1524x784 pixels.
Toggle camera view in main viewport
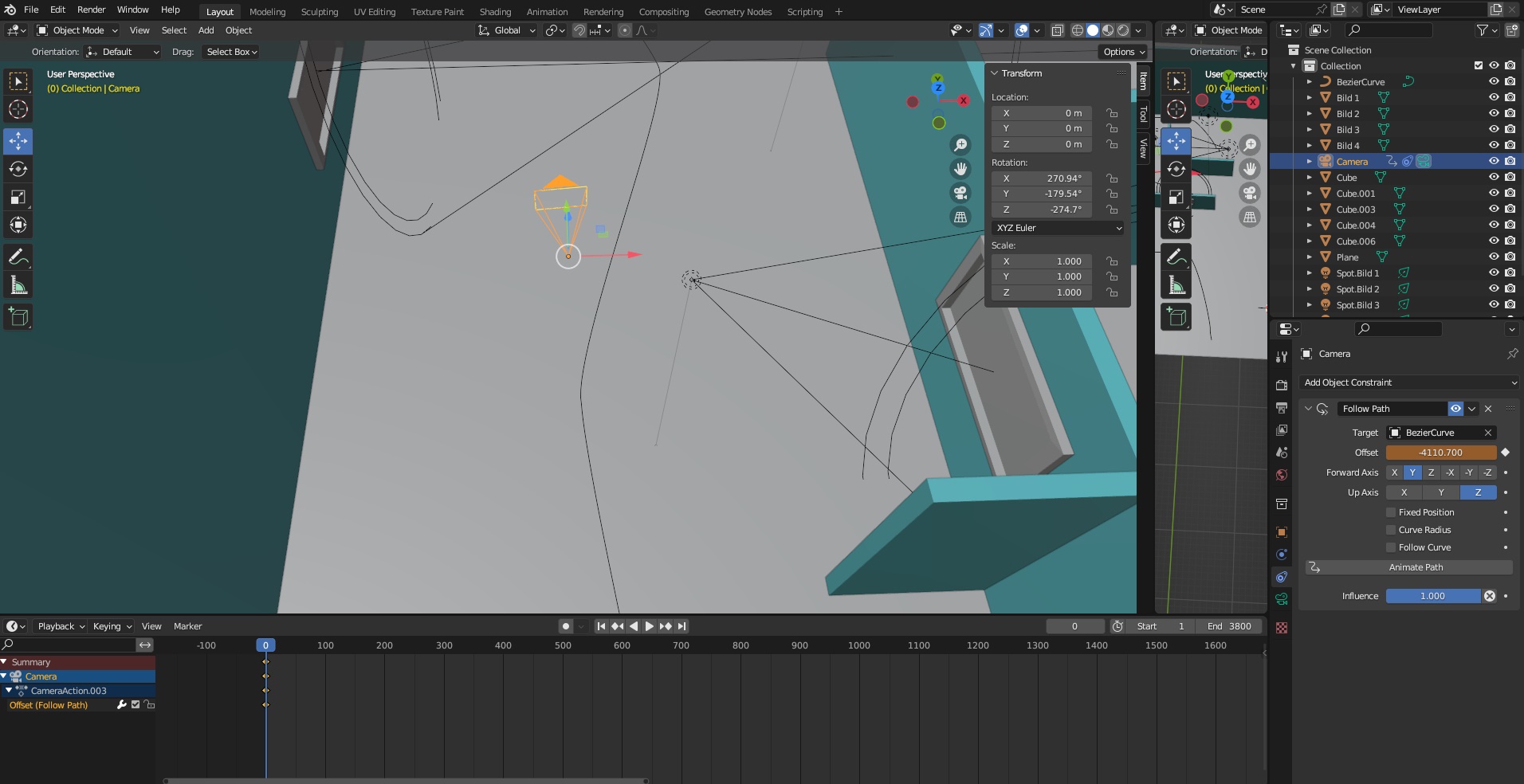click(x=960, y=193)
